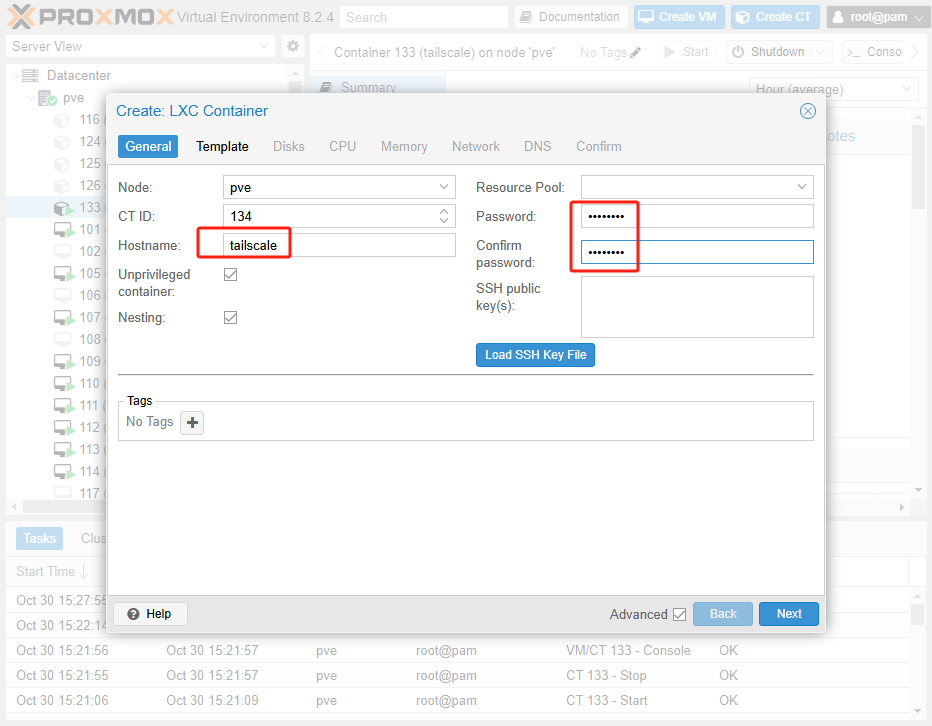
Task: Open the Summary tab of container 133
Action: [377, 87]
